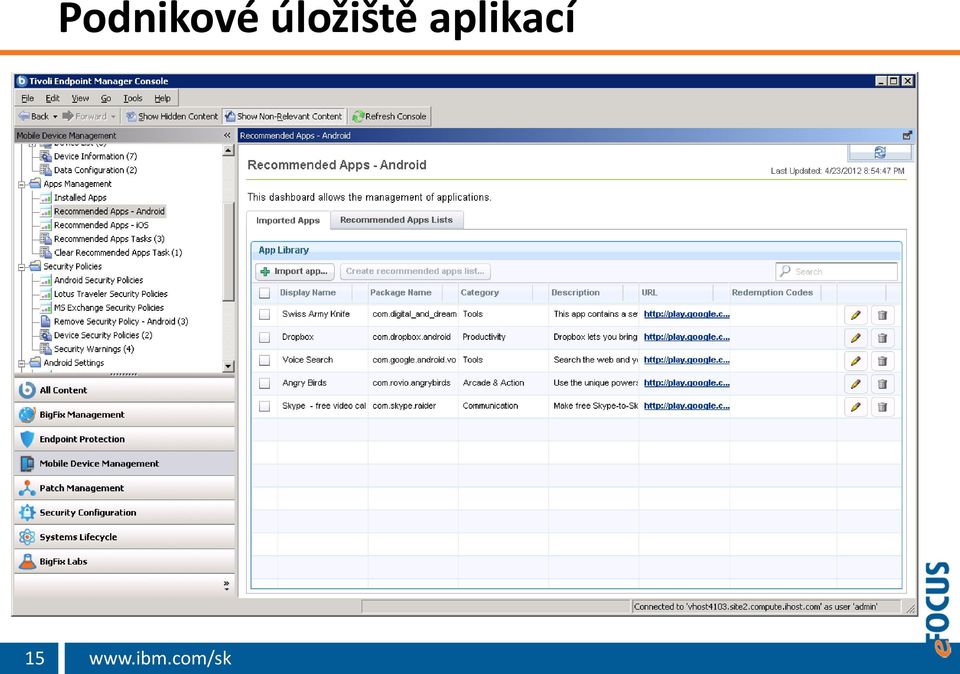Viewport: 960px width, 674px height.
Task: Click Refresh Console
Action: 389,116
